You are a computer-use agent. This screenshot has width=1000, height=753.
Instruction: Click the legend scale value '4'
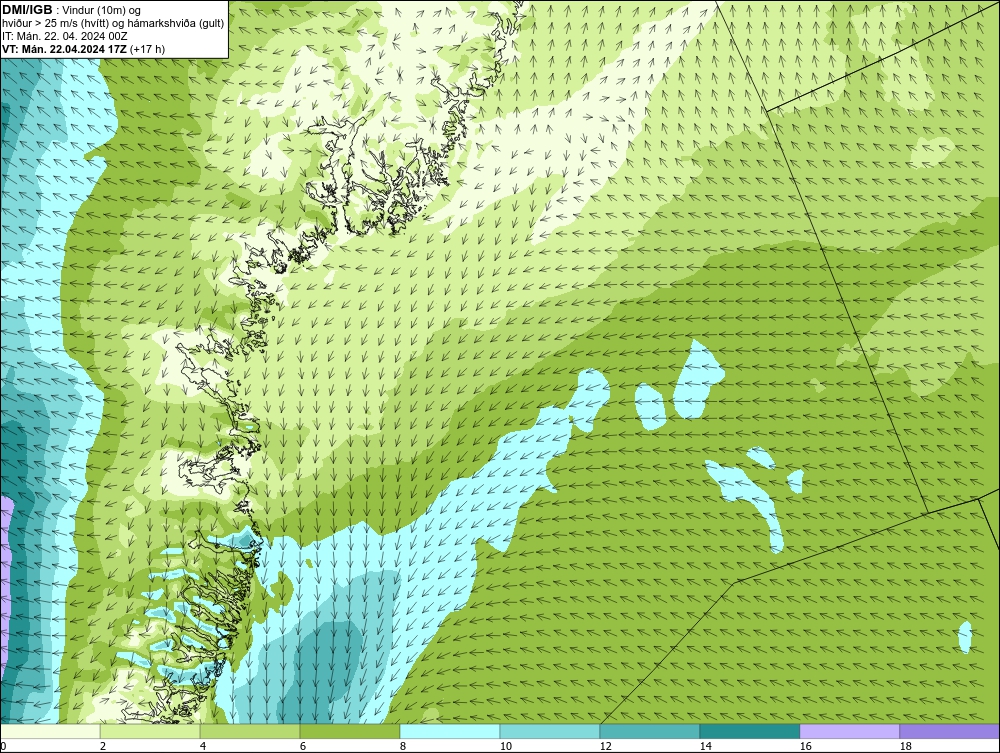coord(203,746)
